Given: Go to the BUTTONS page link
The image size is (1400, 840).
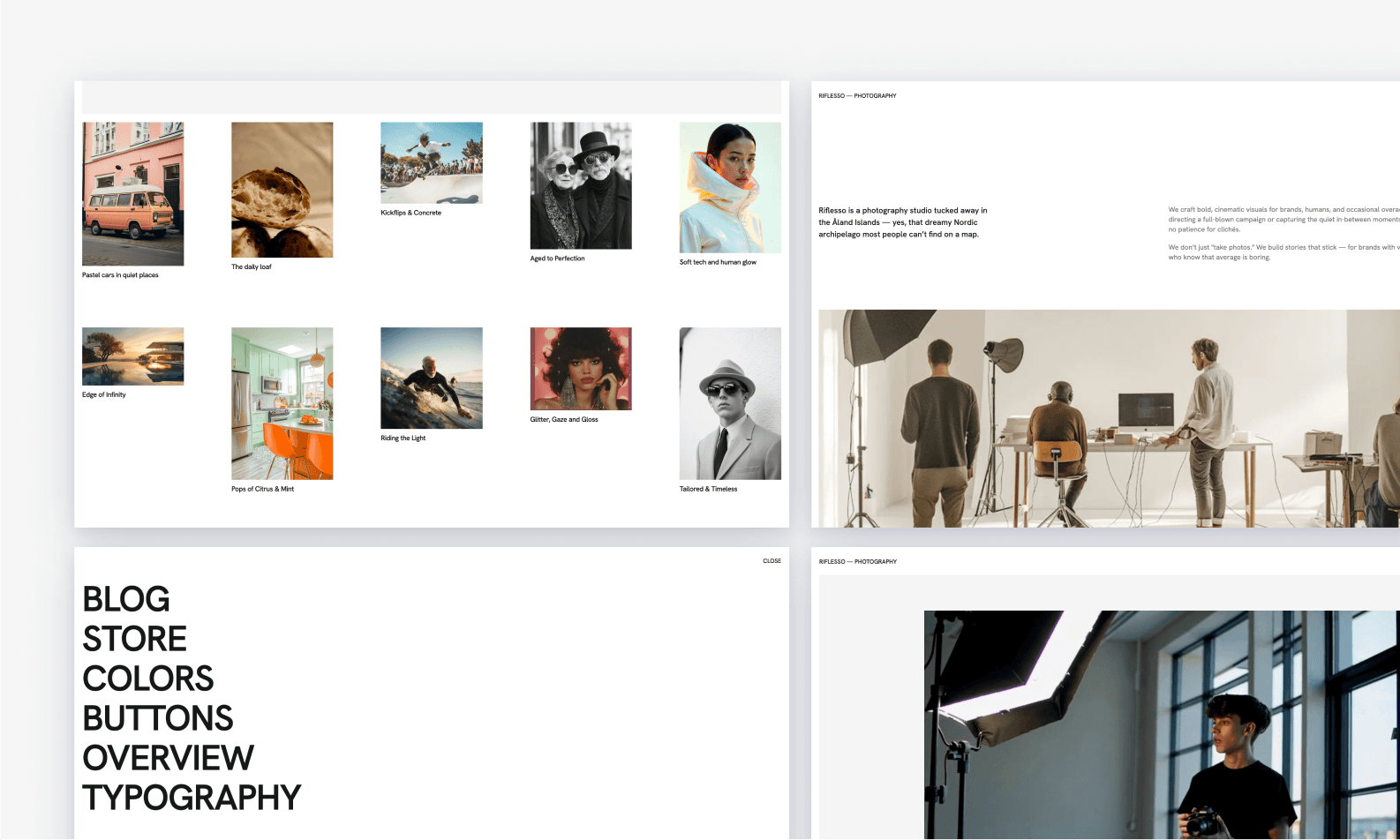Looking at the screenshot, I should 157,719.
